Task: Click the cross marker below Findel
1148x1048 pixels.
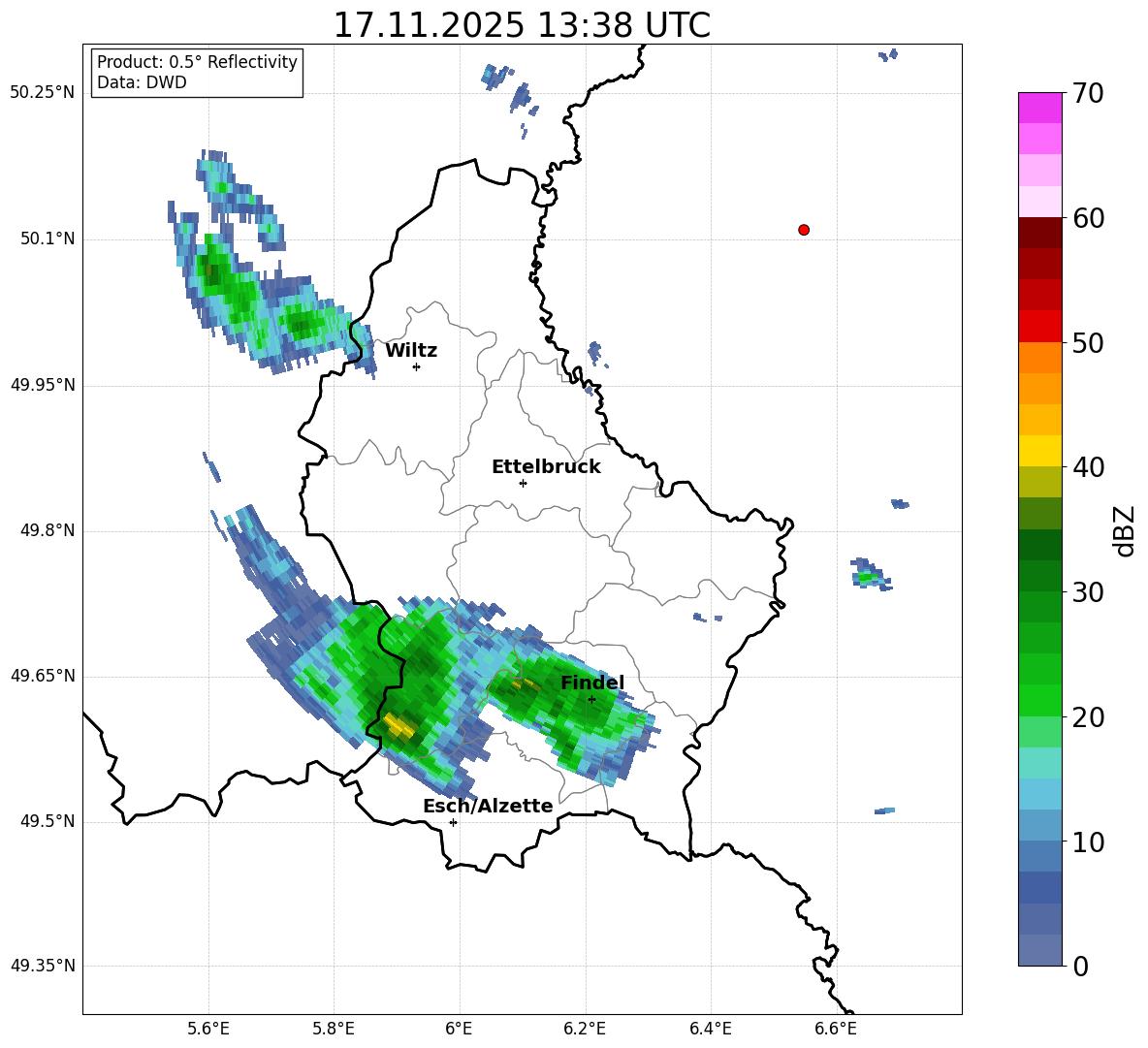Action: pyautogui.click(x=592, y=699)
